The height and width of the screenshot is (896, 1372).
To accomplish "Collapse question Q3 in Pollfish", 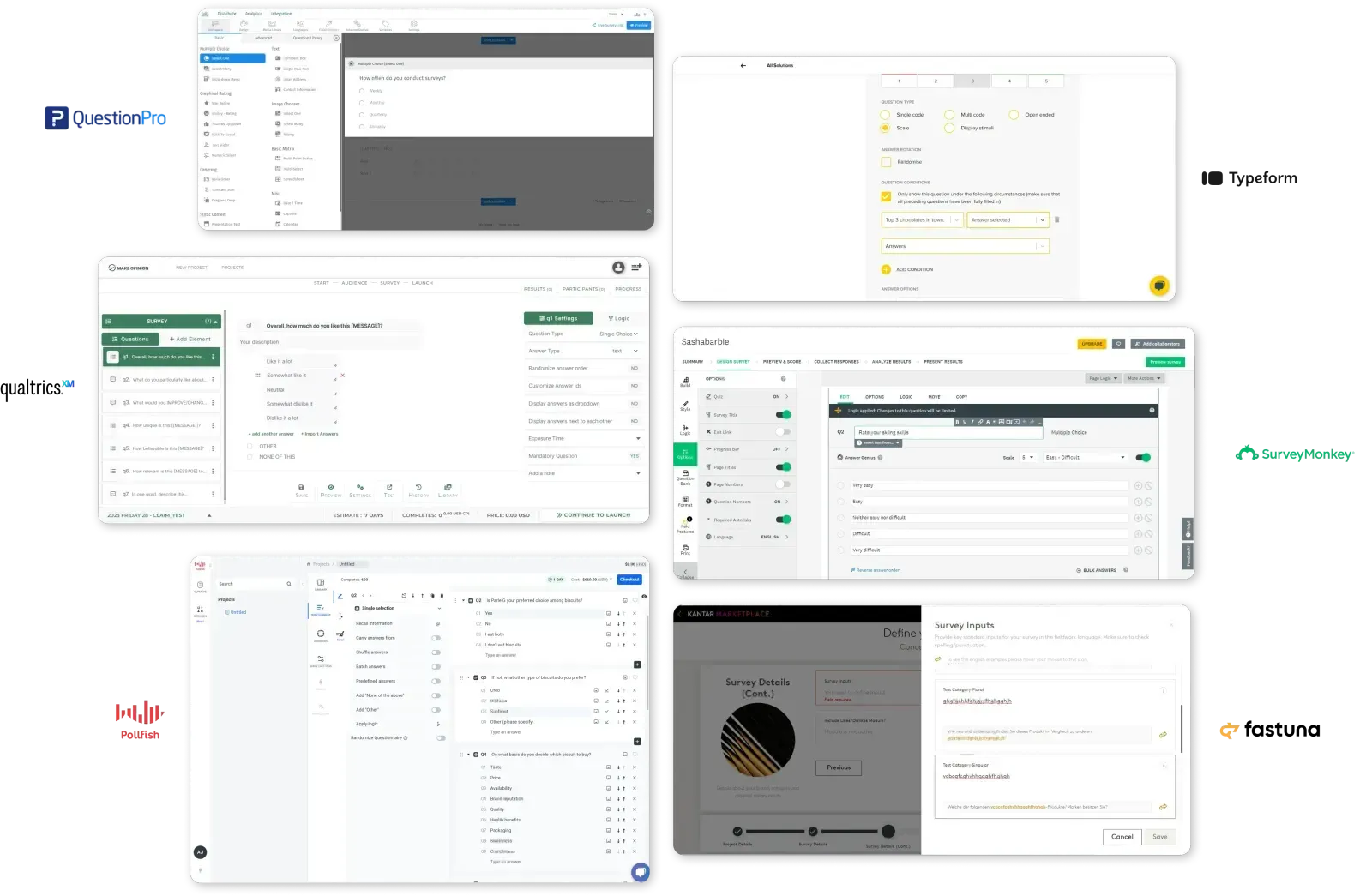I will pos(468,677).
